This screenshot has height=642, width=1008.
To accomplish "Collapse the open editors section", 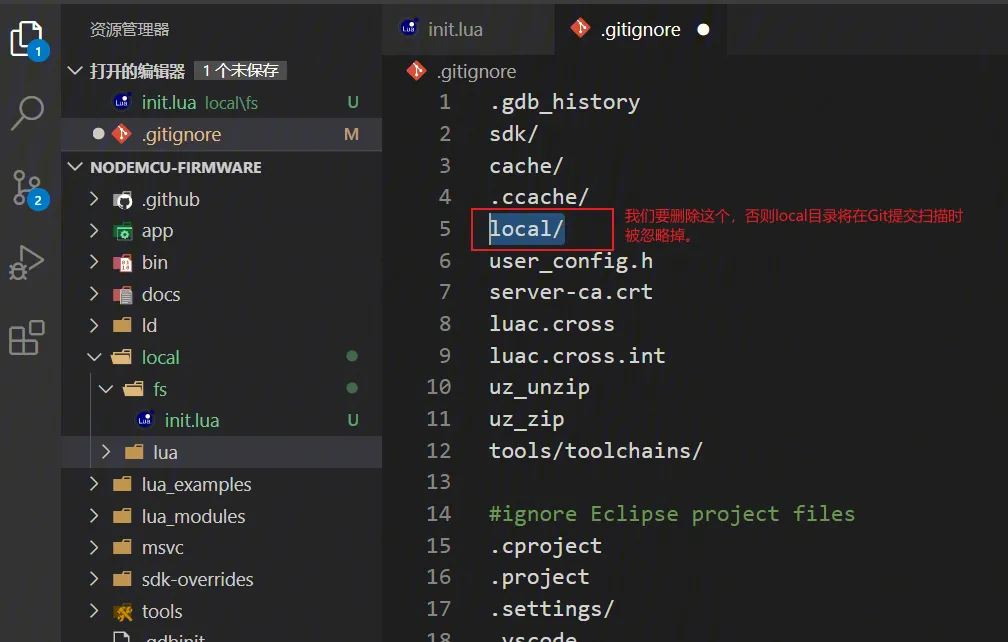I will 76,71.
